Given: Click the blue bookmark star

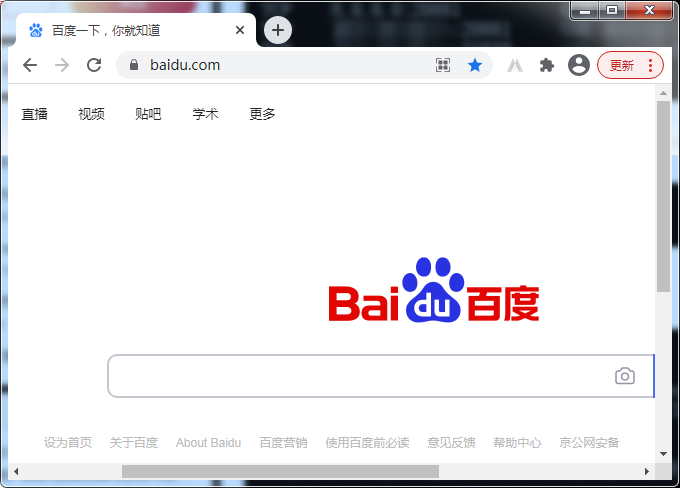Looking at the screenshot, I should [475, 65].
